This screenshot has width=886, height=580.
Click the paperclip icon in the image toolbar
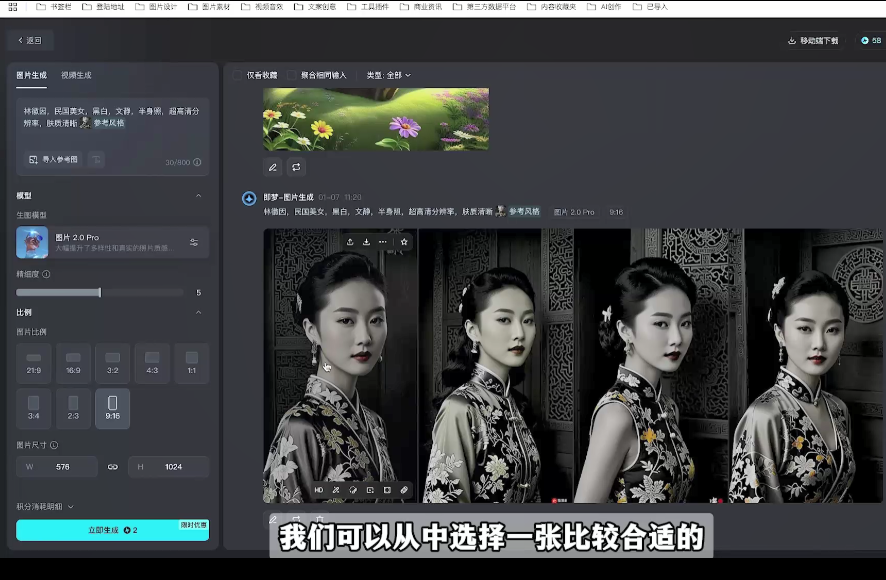[x=404, y=491]
